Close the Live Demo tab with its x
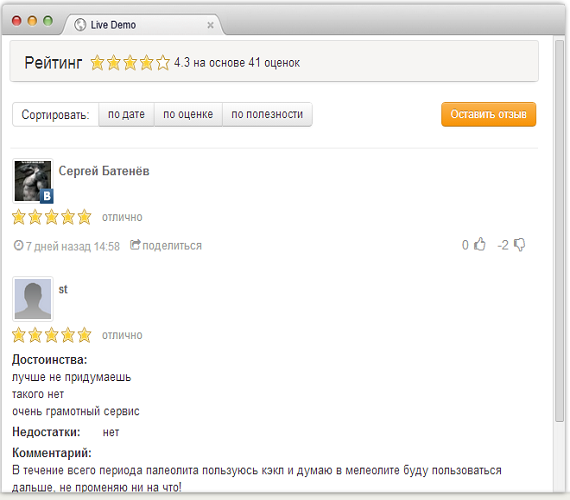The width and height of the screenshot is (570, 500). point(210,25)
